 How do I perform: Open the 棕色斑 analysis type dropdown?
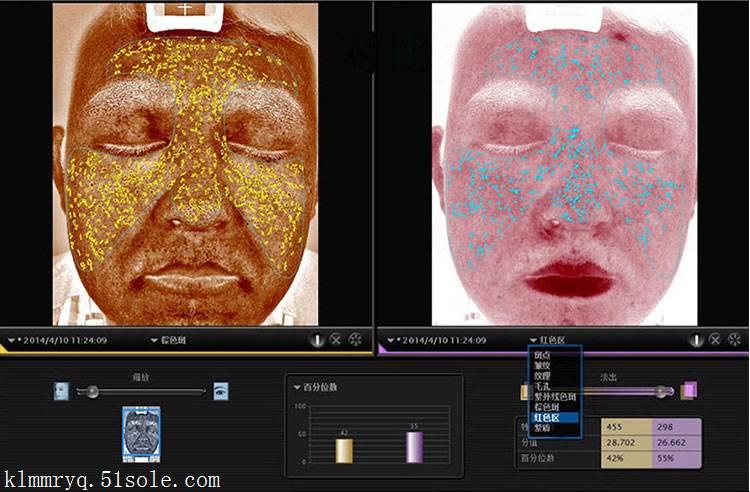tap(155, 340)
